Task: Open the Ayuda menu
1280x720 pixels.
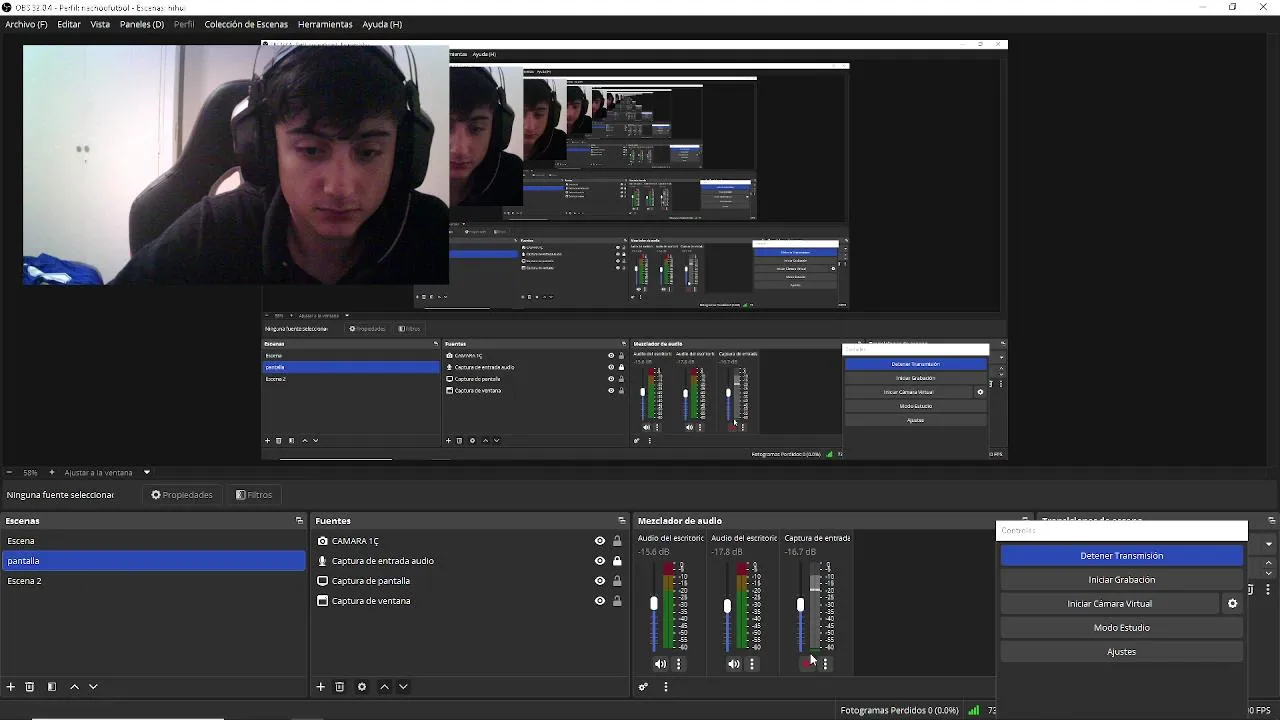Action: tap(382, 24)
